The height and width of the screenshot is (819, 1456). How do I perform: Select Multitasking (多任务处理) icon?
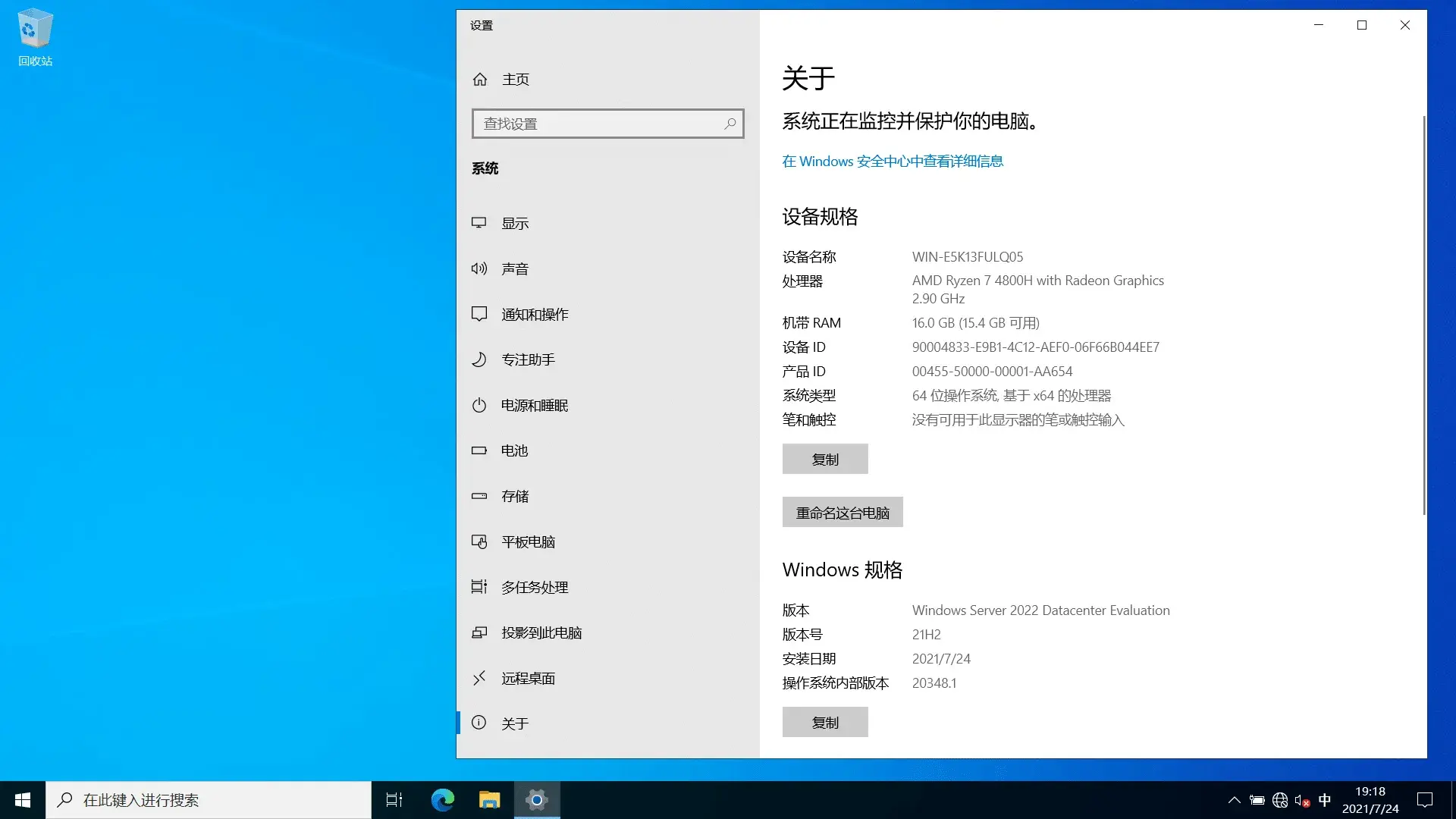[x=479, y=587]
